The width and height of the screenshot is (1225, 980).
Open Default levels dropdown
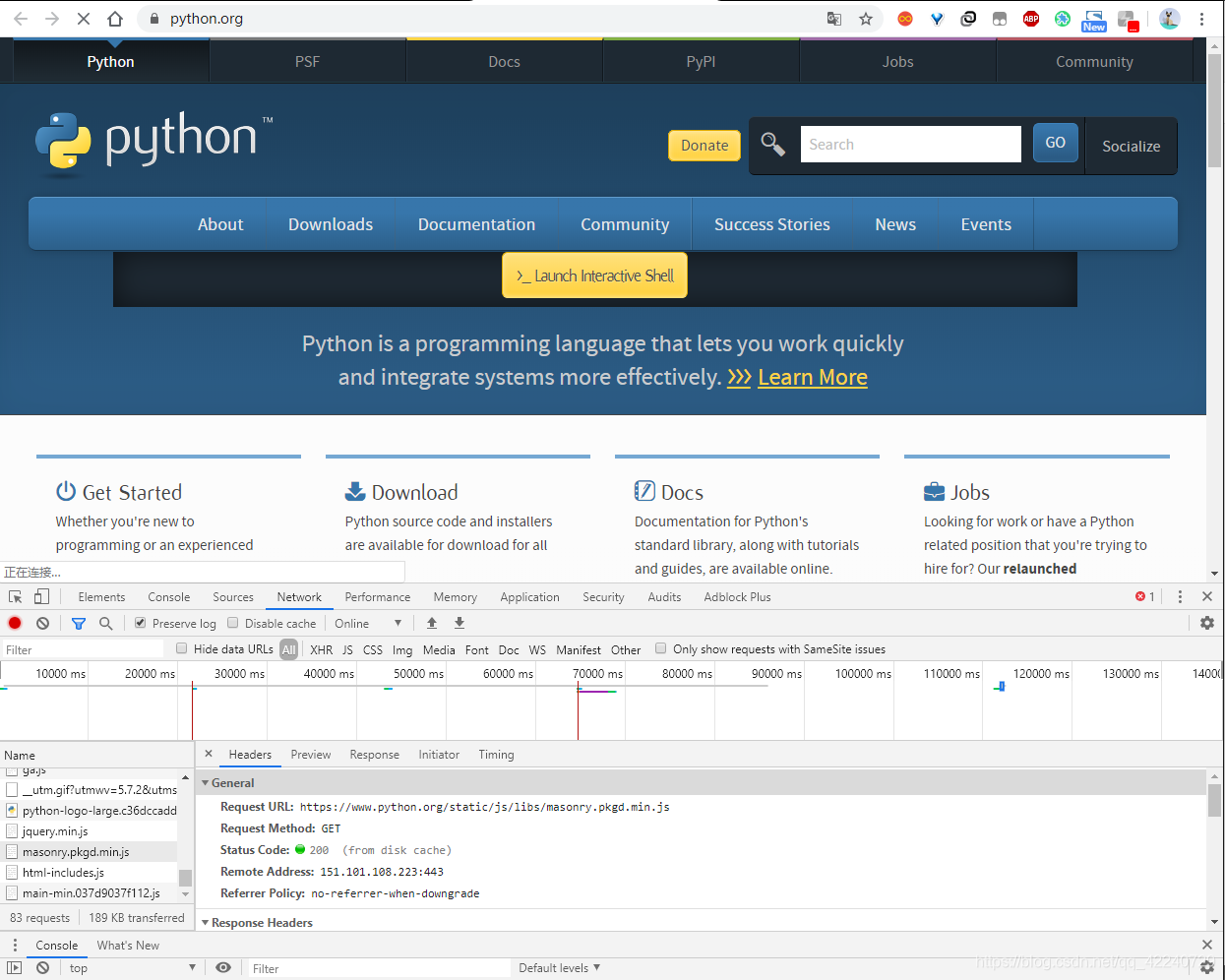click(559, 968)
